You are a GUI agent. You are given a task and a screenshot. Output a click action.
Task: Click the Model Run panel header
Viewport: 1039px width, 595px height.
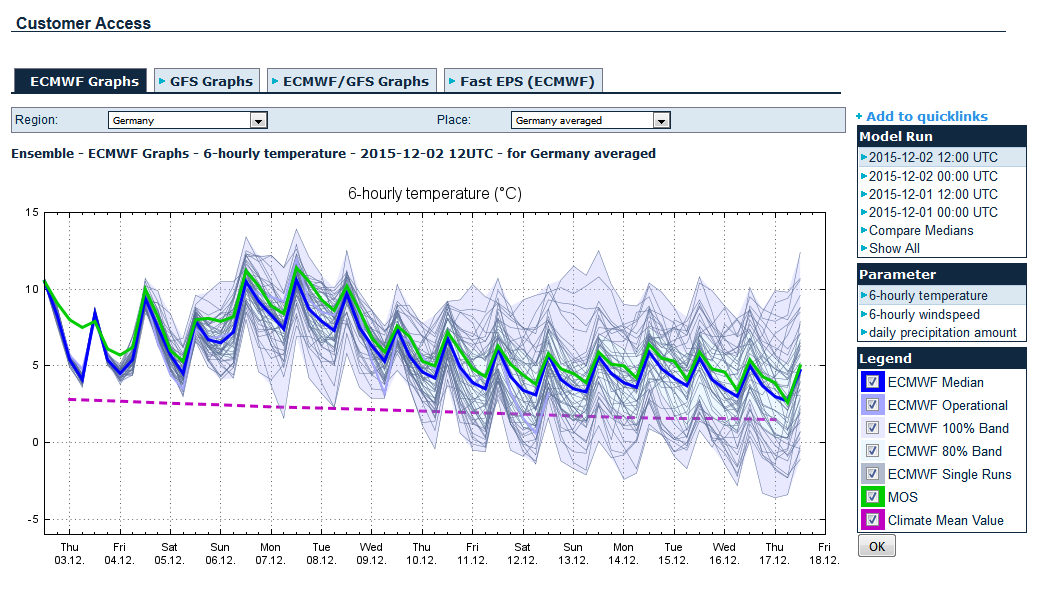(942, 136)
